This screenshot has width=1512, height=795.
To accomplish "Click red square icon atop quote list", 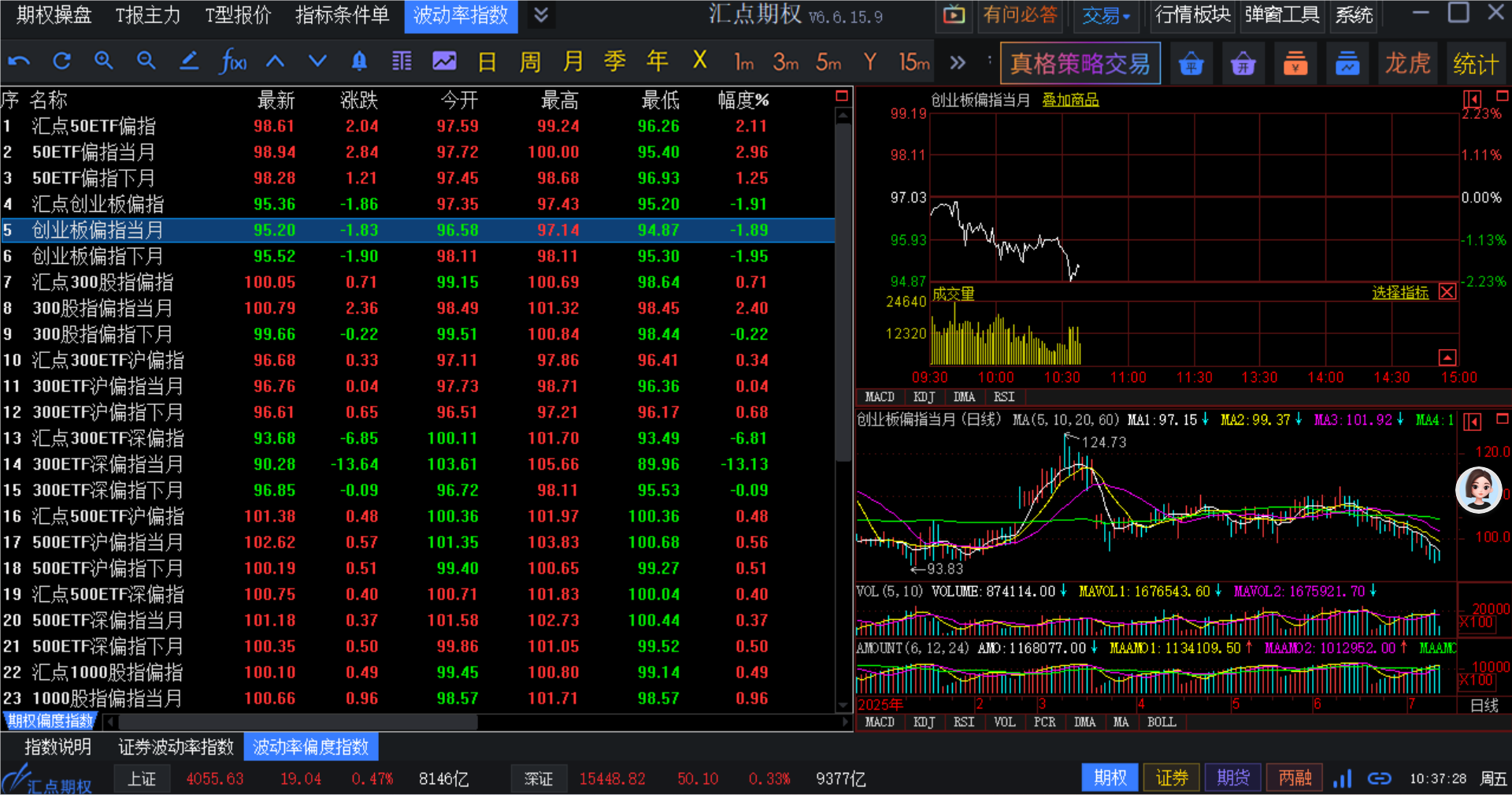I will tap(842, 96).
